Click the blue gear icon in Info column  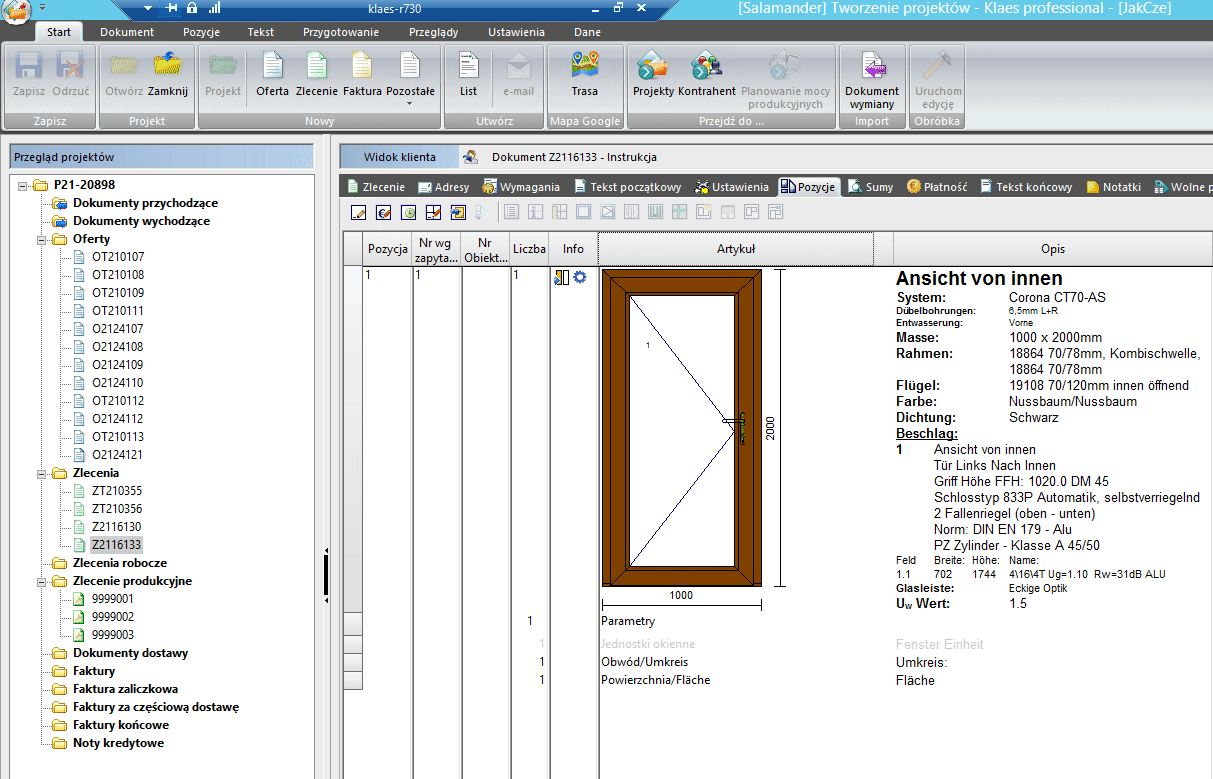click(x=580, y=277)
